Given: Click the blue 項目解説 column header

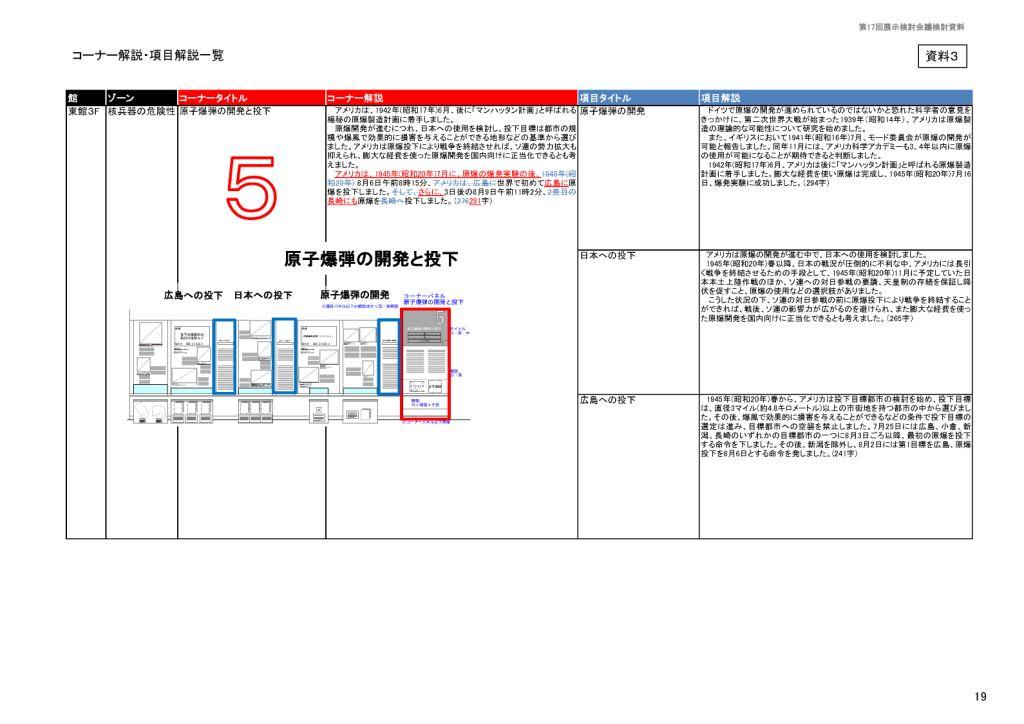Looking at the screenshot, I should [x=836, y=98].
